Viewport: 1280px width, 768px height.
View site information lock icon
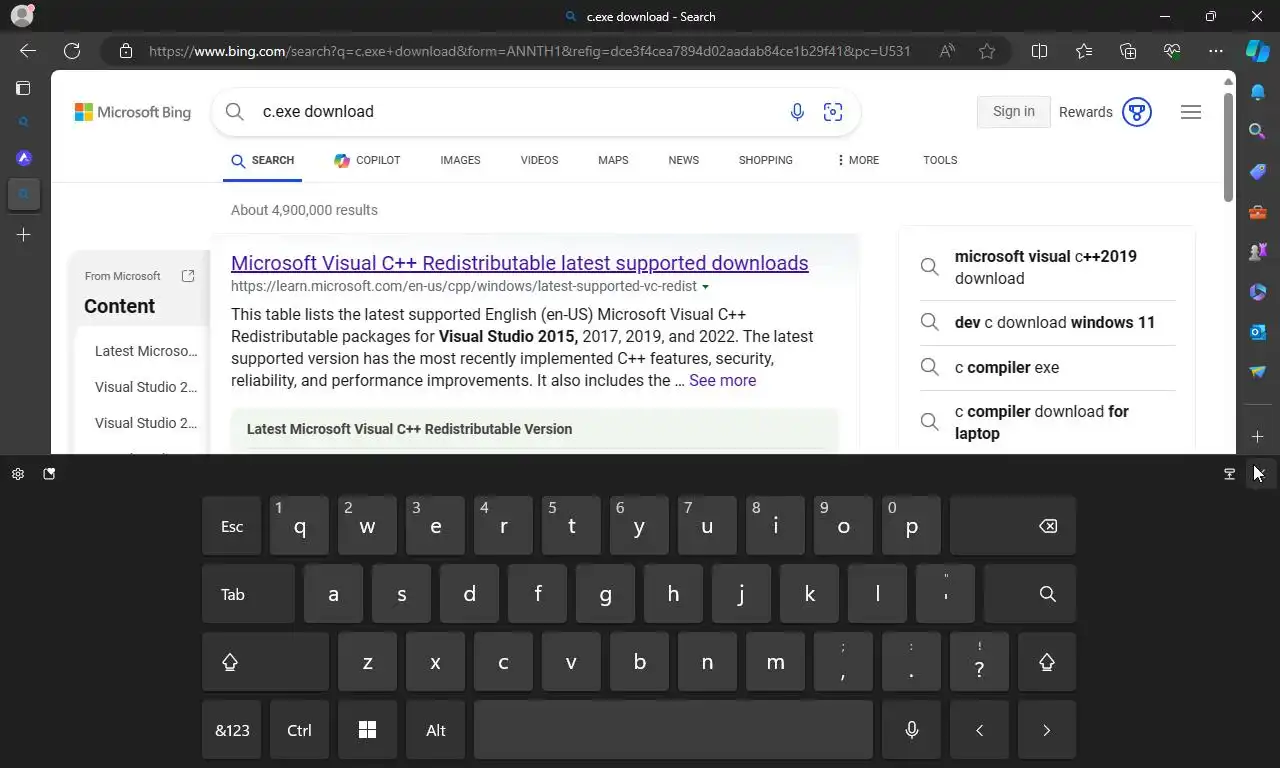[x=125, y=51]
